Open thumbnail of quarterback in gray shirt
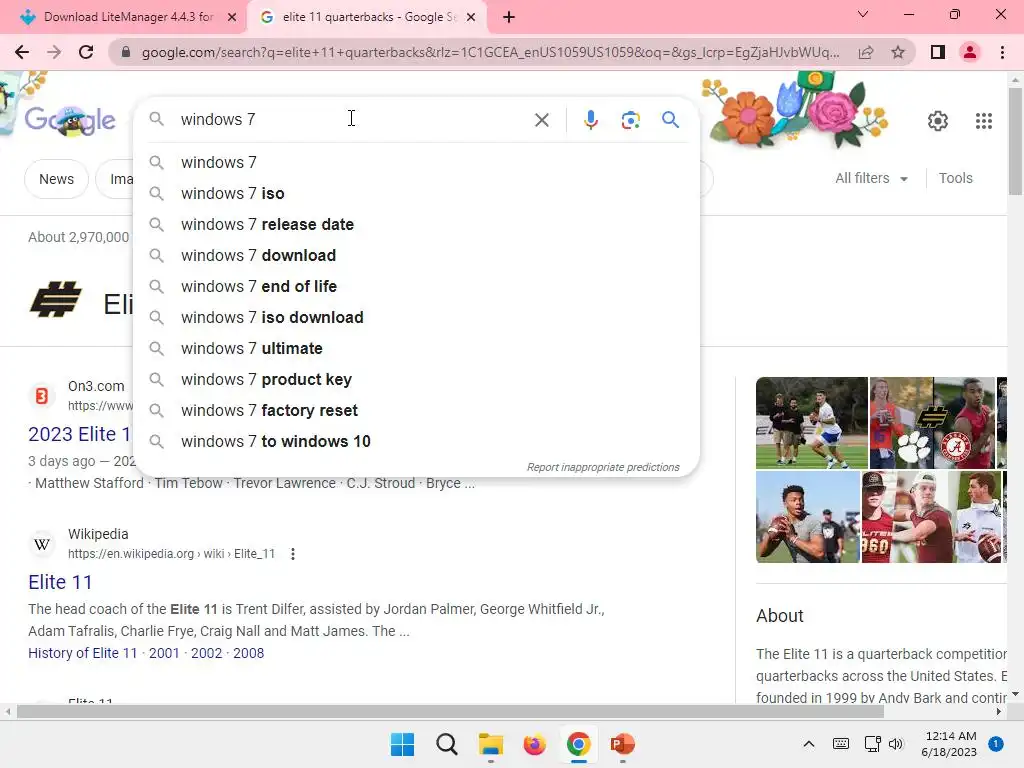Image resolution: width=1024 pixels, height=768 pixels. click(808, 517)
